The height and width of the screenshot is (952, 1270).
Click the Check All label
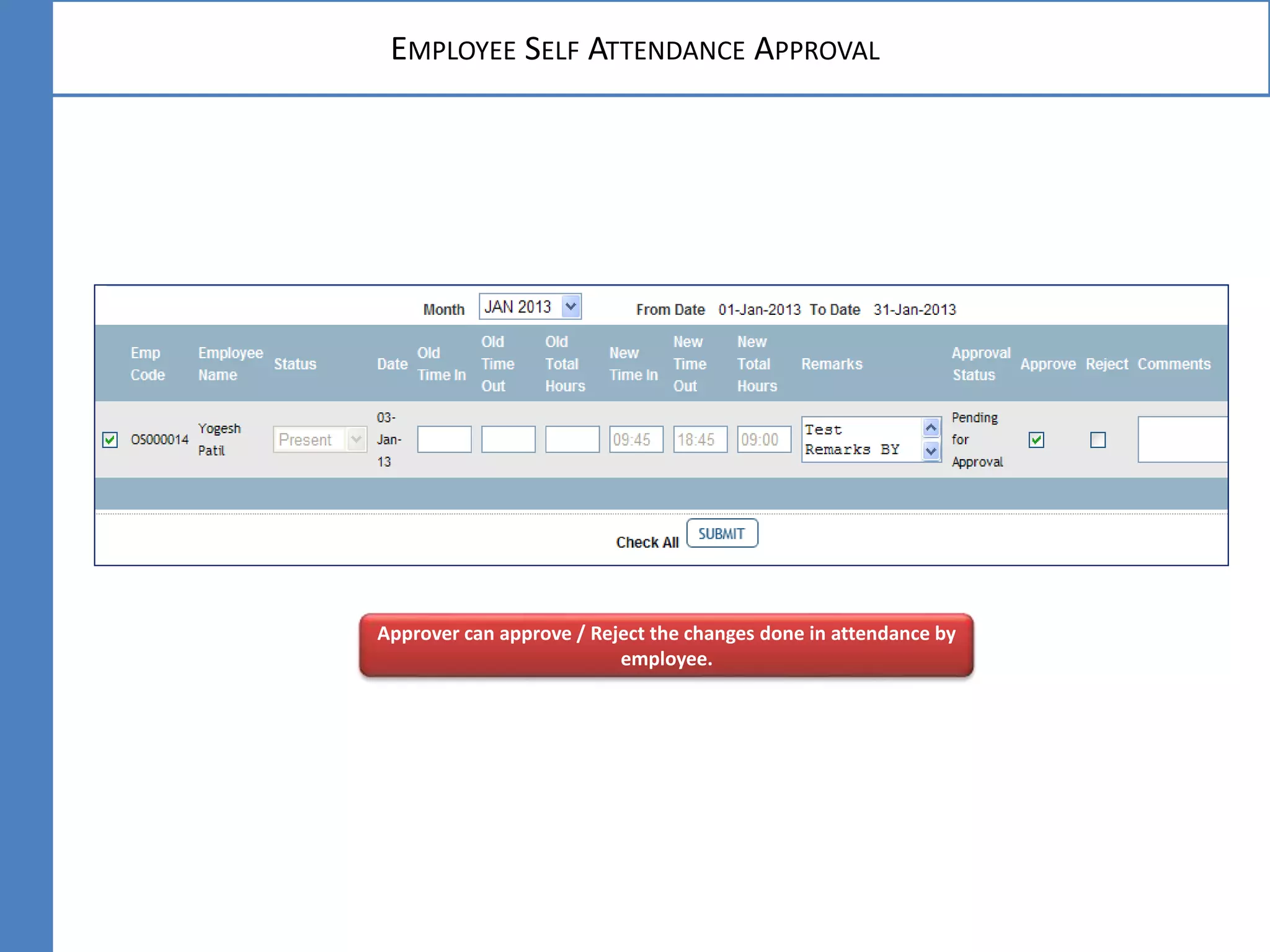coord(647,542)
